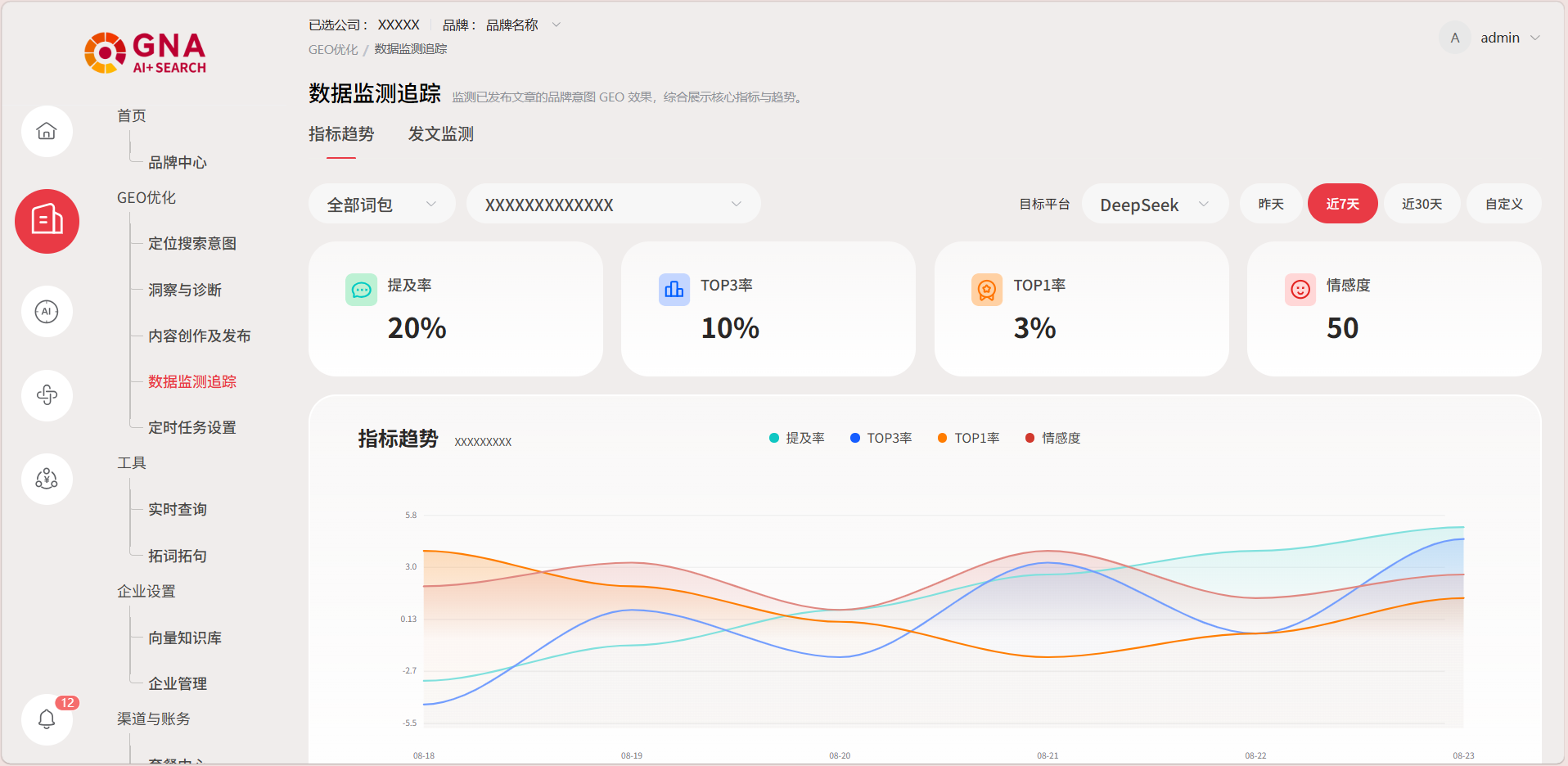Click the TOP3率 bar chart icon
The height and width of the screenshot is (766, 1568).
pos(674,290)
